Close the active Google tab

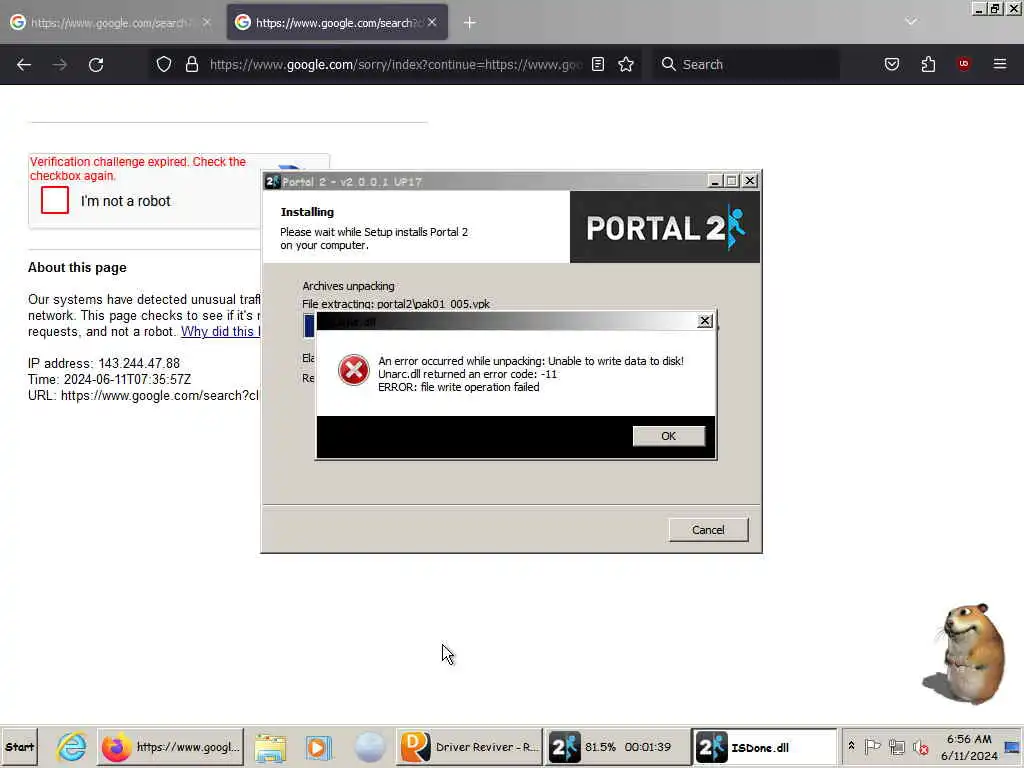click(432, 22)
